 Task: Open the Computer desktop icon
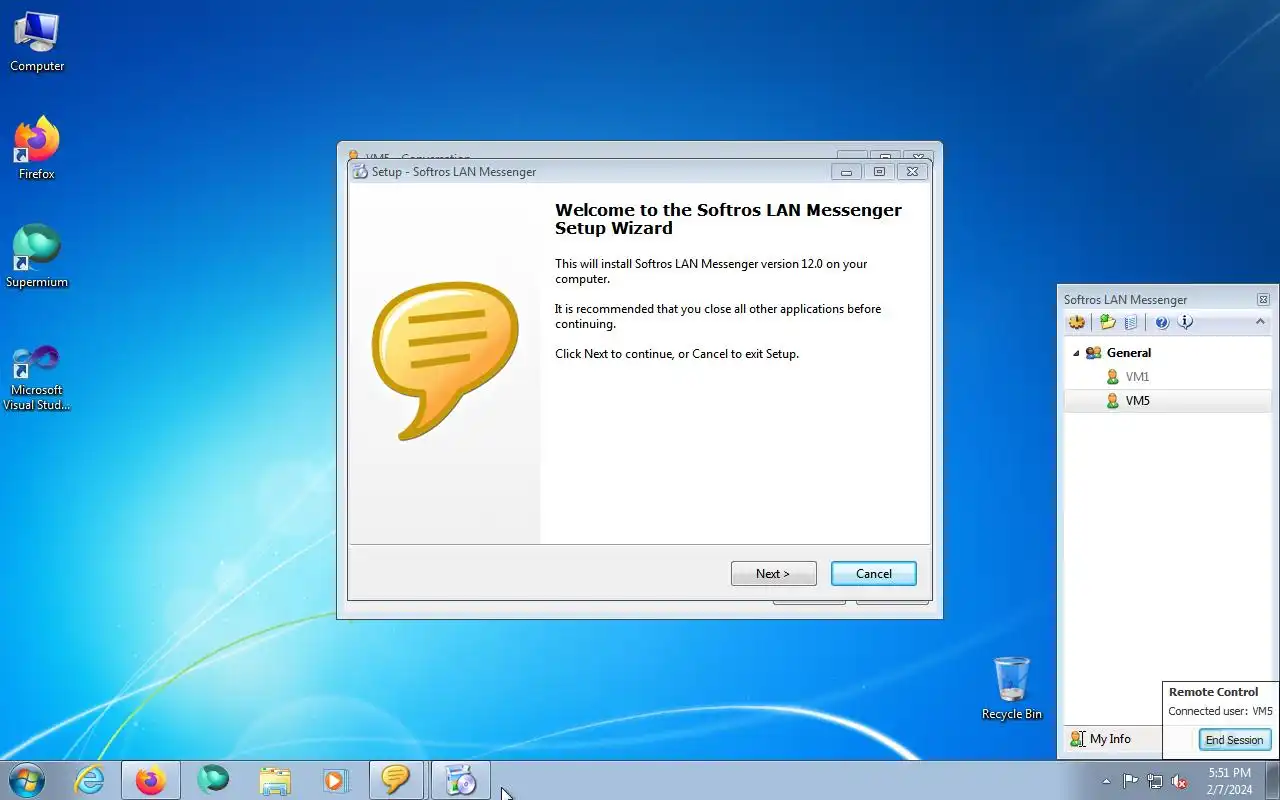coord(37,42)
